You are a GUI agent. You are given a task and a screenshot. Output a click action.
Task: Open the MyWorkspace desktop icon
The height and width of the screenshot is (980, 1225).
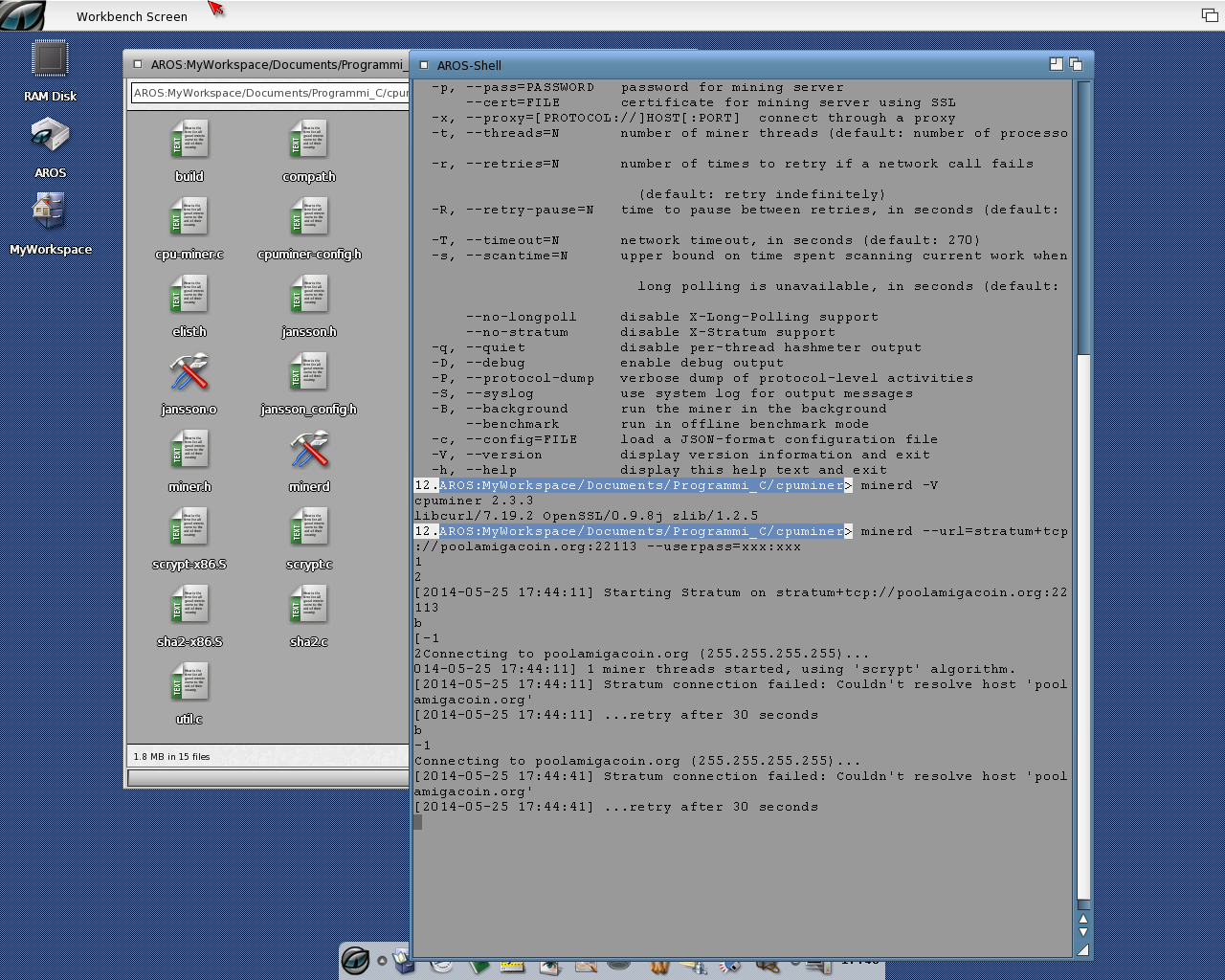50,212
